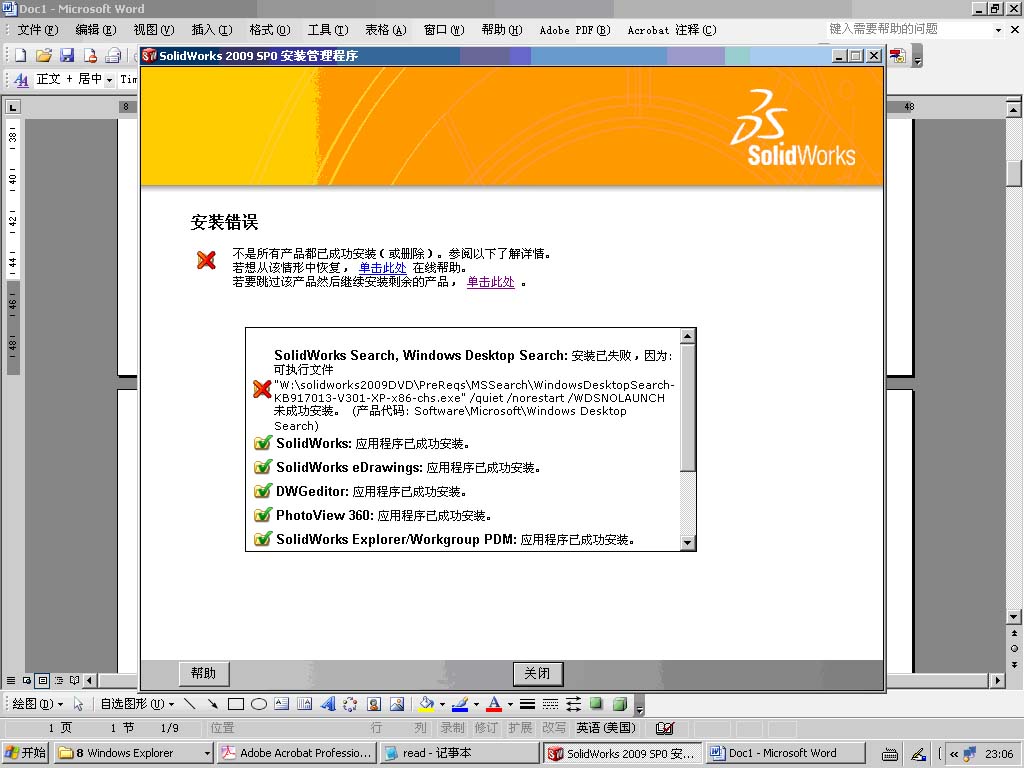Click down arrow of installer results scrollbar
This screenshot has height=768, width=1024.
click(x=687, y=543)
